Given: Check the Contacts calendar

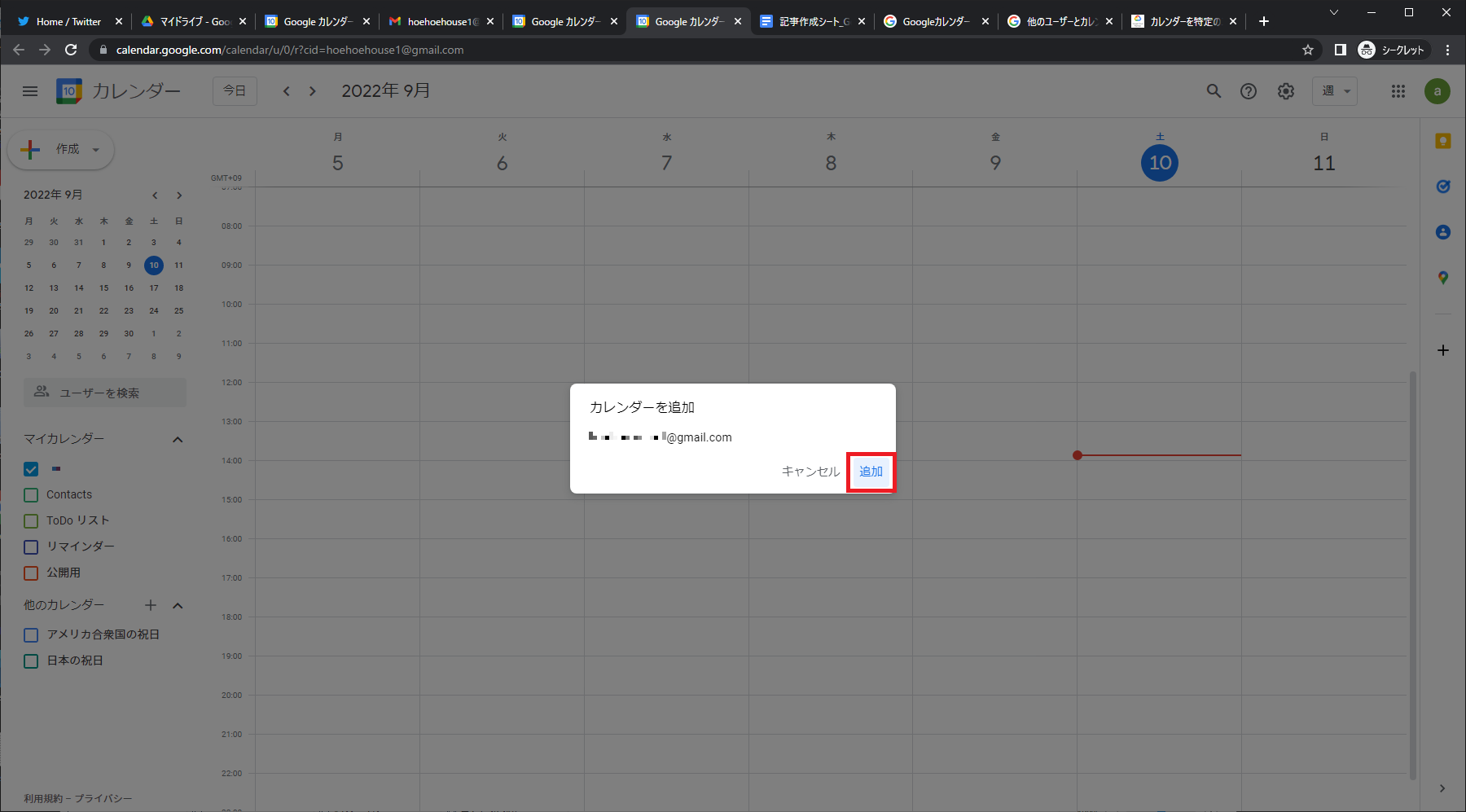Looking at the screenshot, I should pos(31,495).
